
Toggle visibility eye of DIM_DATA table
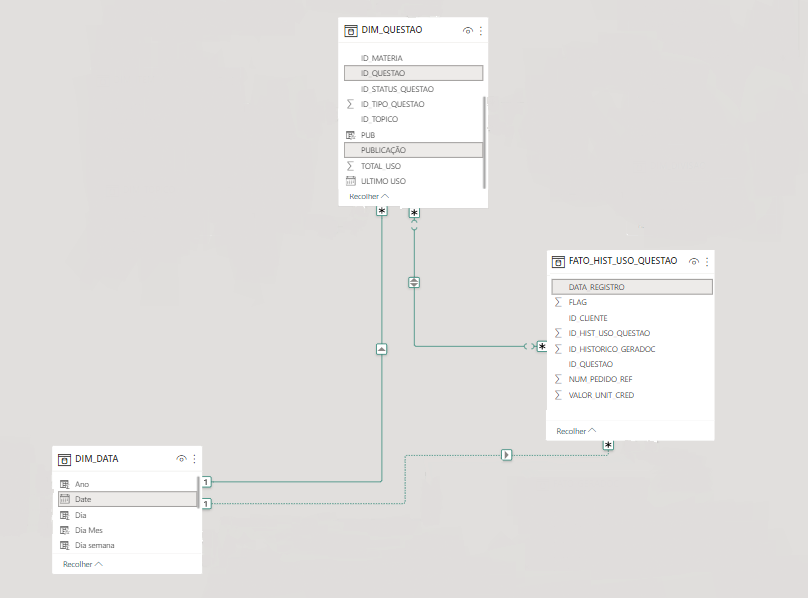(x=181, y=459)
